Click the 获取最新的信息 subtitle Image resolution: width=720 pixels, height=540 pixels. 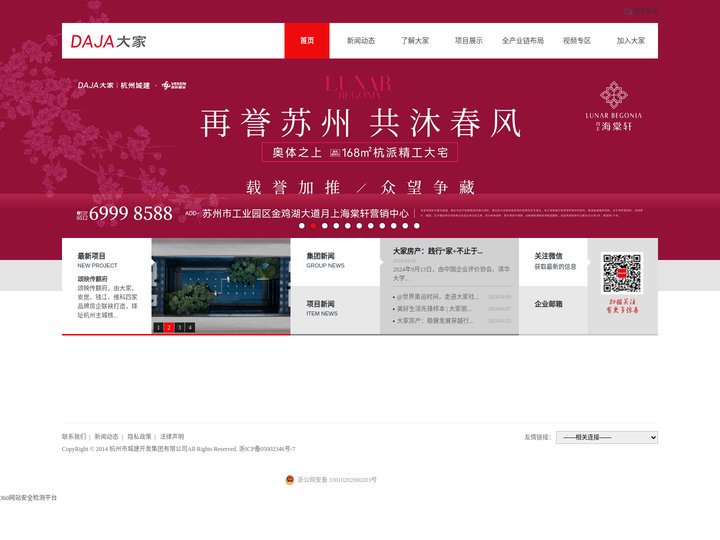point(555,267)
